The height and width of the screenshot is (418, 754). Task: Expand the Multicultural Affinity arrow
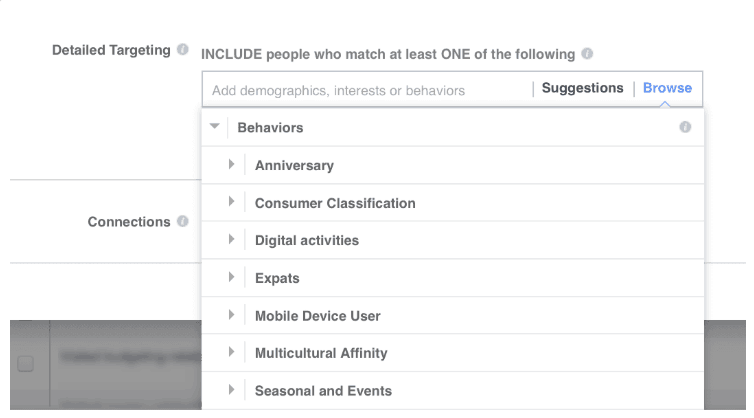coord(232,352)
